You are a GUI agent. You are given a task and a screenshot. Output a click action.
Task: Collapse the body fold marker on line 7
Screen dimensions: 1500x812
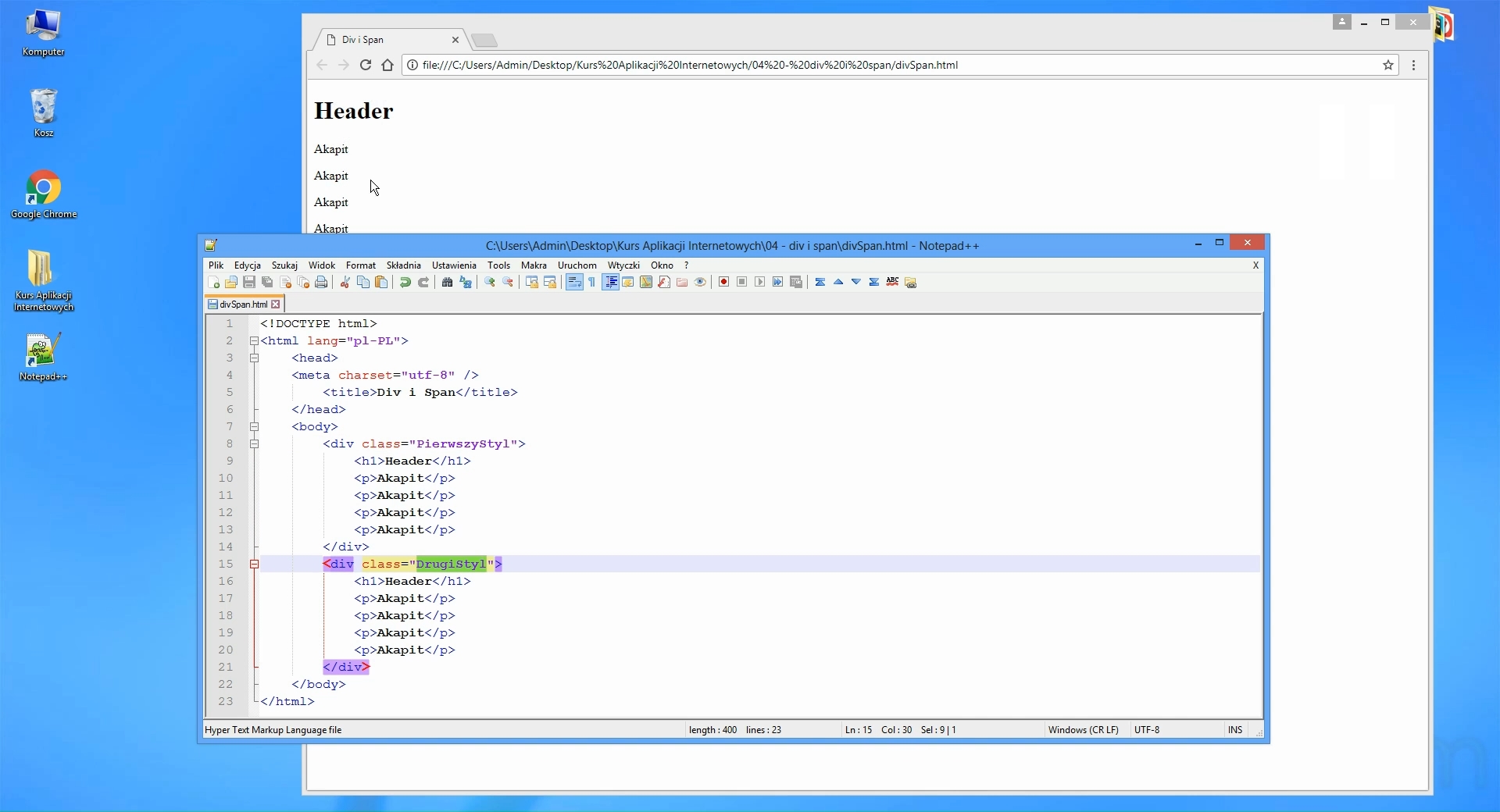click(254, 427)
